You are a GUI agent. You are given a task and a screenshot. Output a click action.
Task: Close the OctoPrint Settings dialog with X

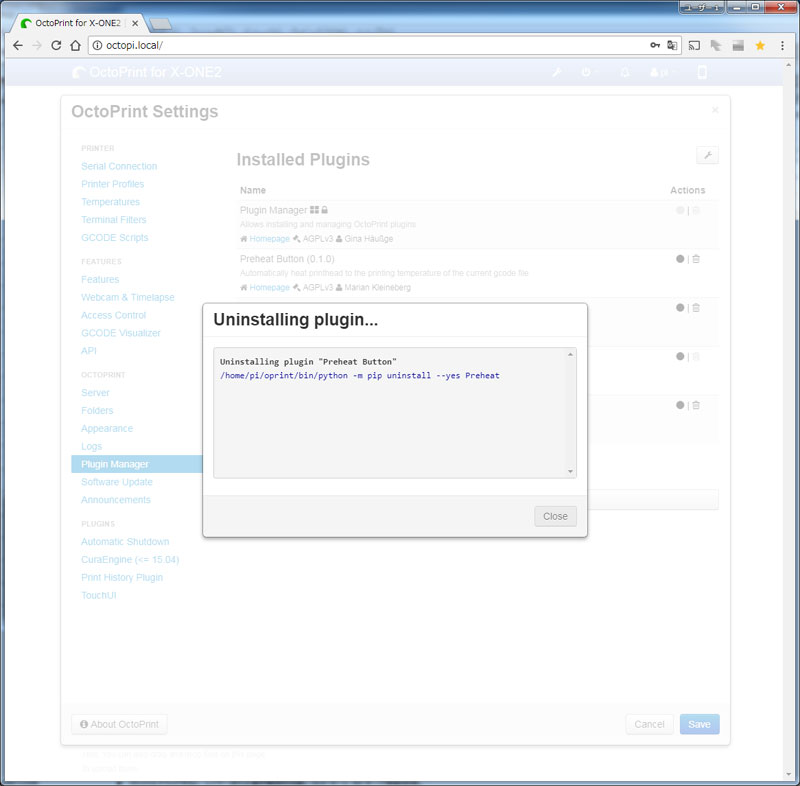click(x=715, y=110)
